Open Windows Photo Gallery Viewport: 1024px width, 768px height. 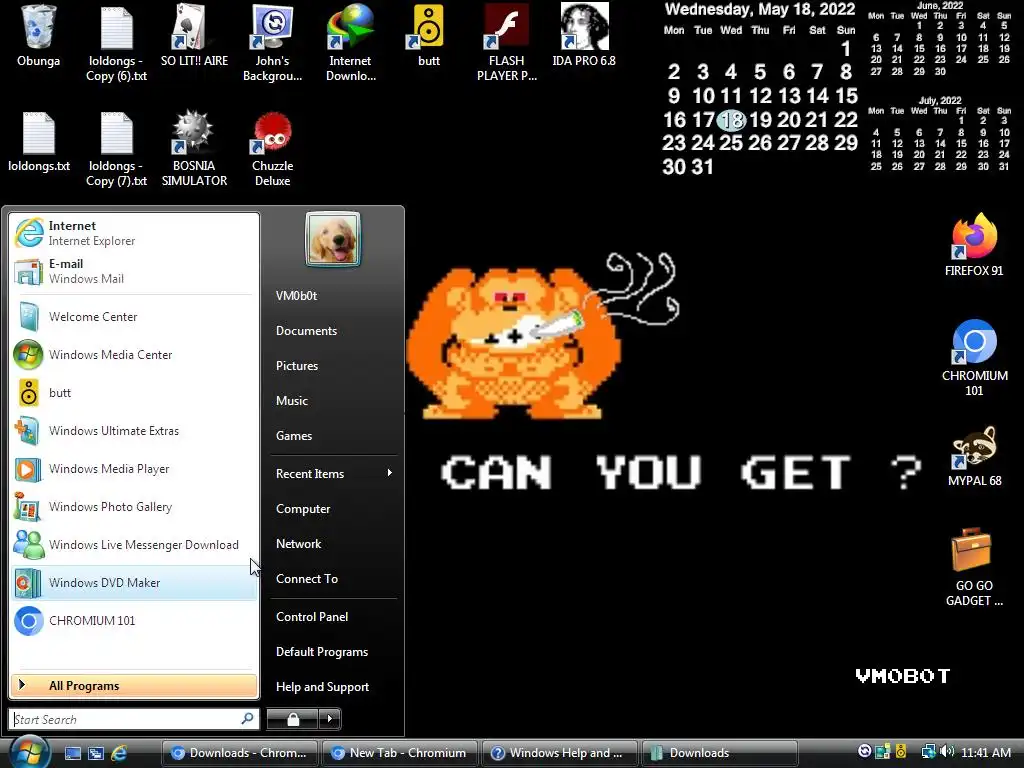coord(134,507)
